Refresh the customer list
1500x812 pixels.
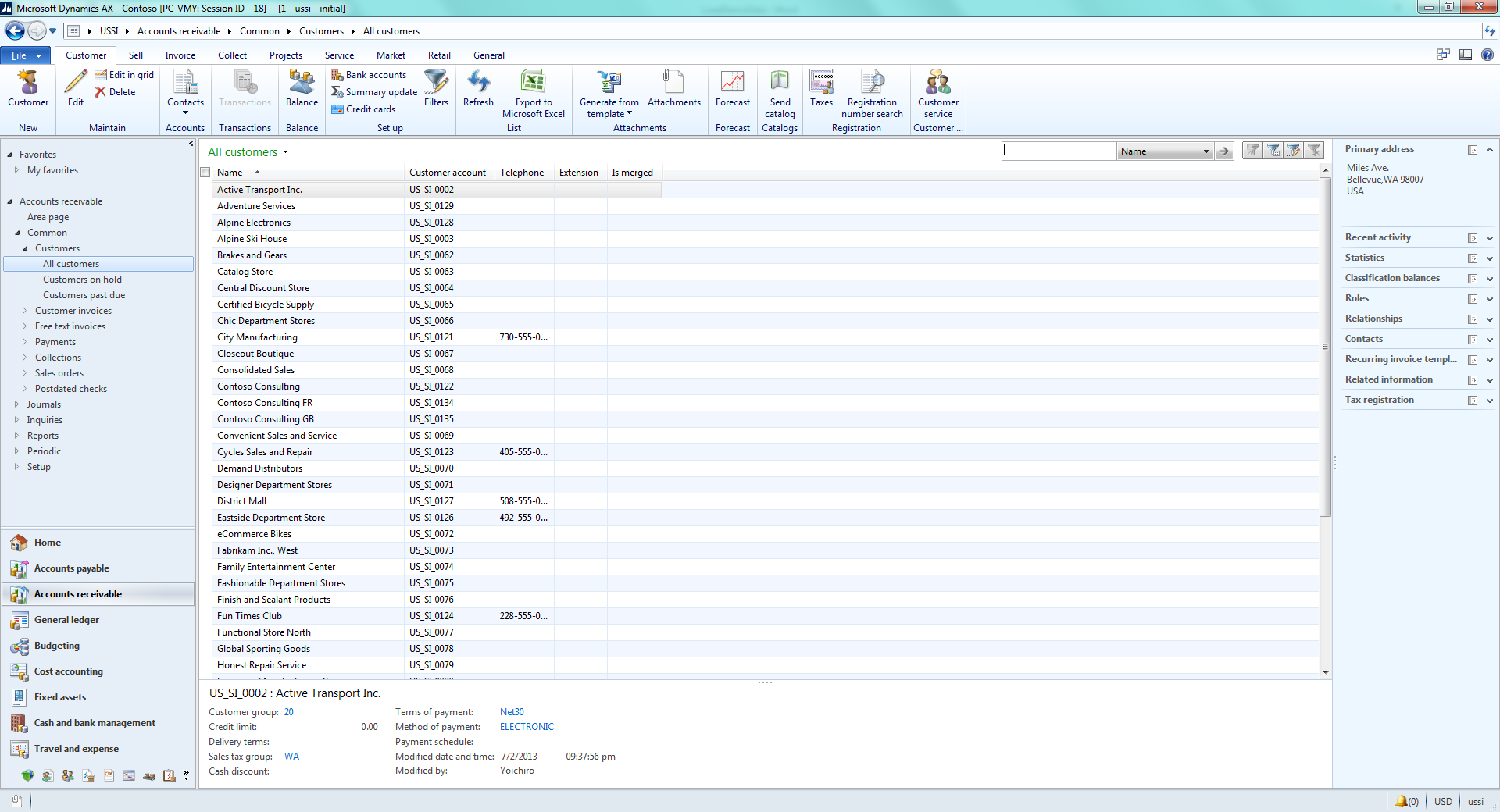click(x=478, y=88)
